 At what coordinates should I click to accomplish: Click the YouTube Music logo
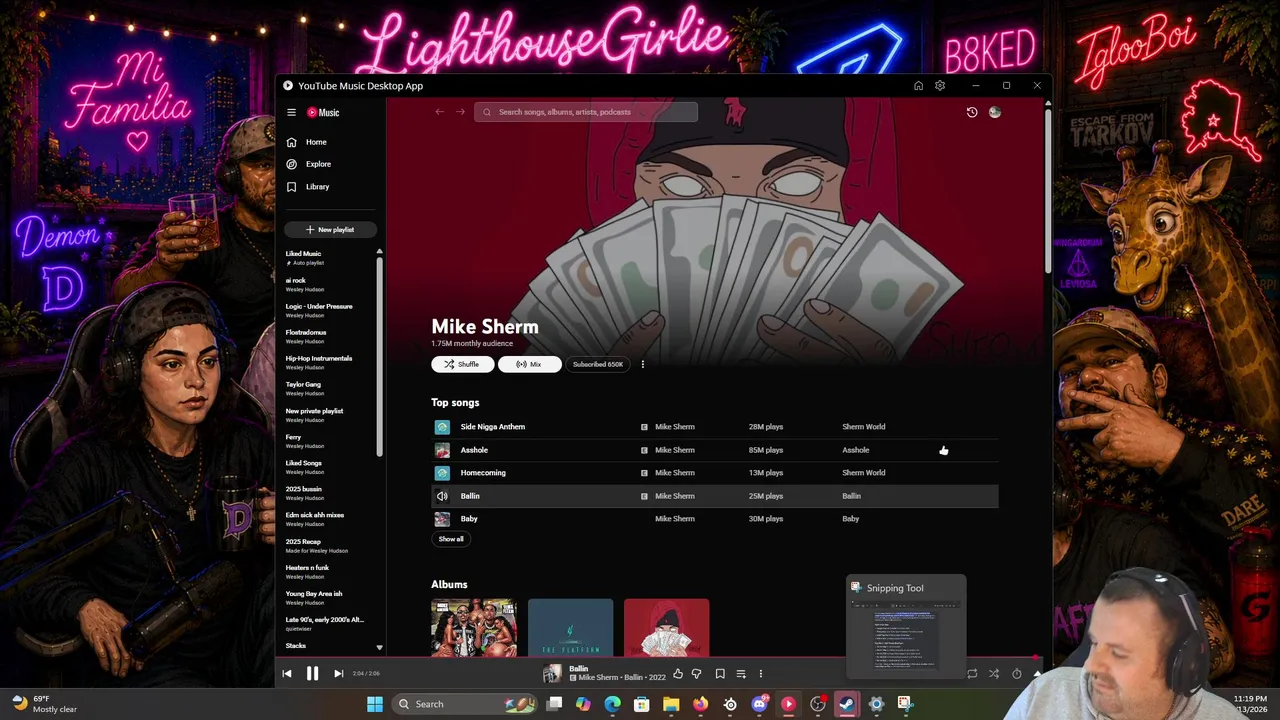pyautogui.click(x=323, y=113)
